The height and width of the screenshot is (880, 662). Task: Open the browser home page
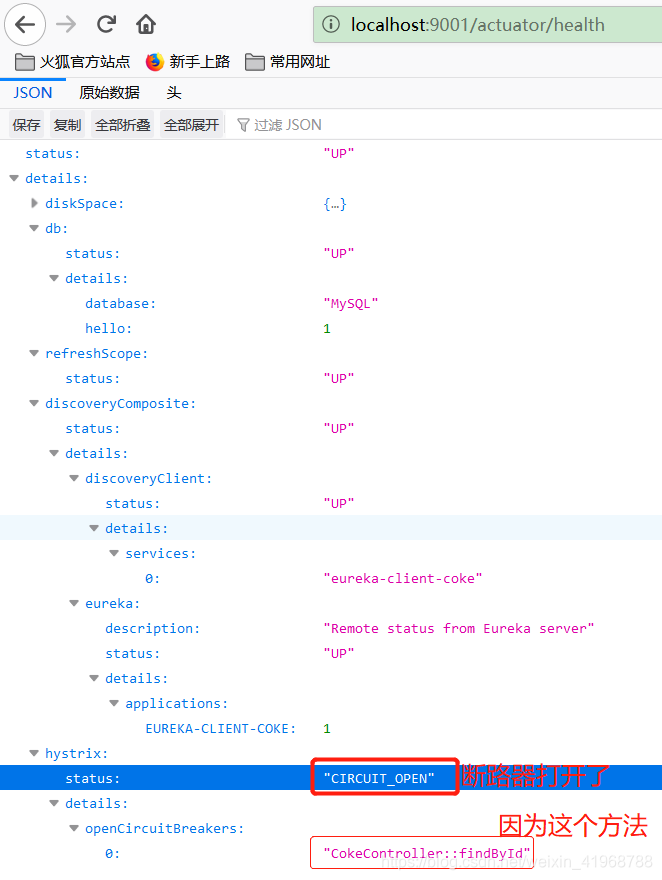[146, 24]
